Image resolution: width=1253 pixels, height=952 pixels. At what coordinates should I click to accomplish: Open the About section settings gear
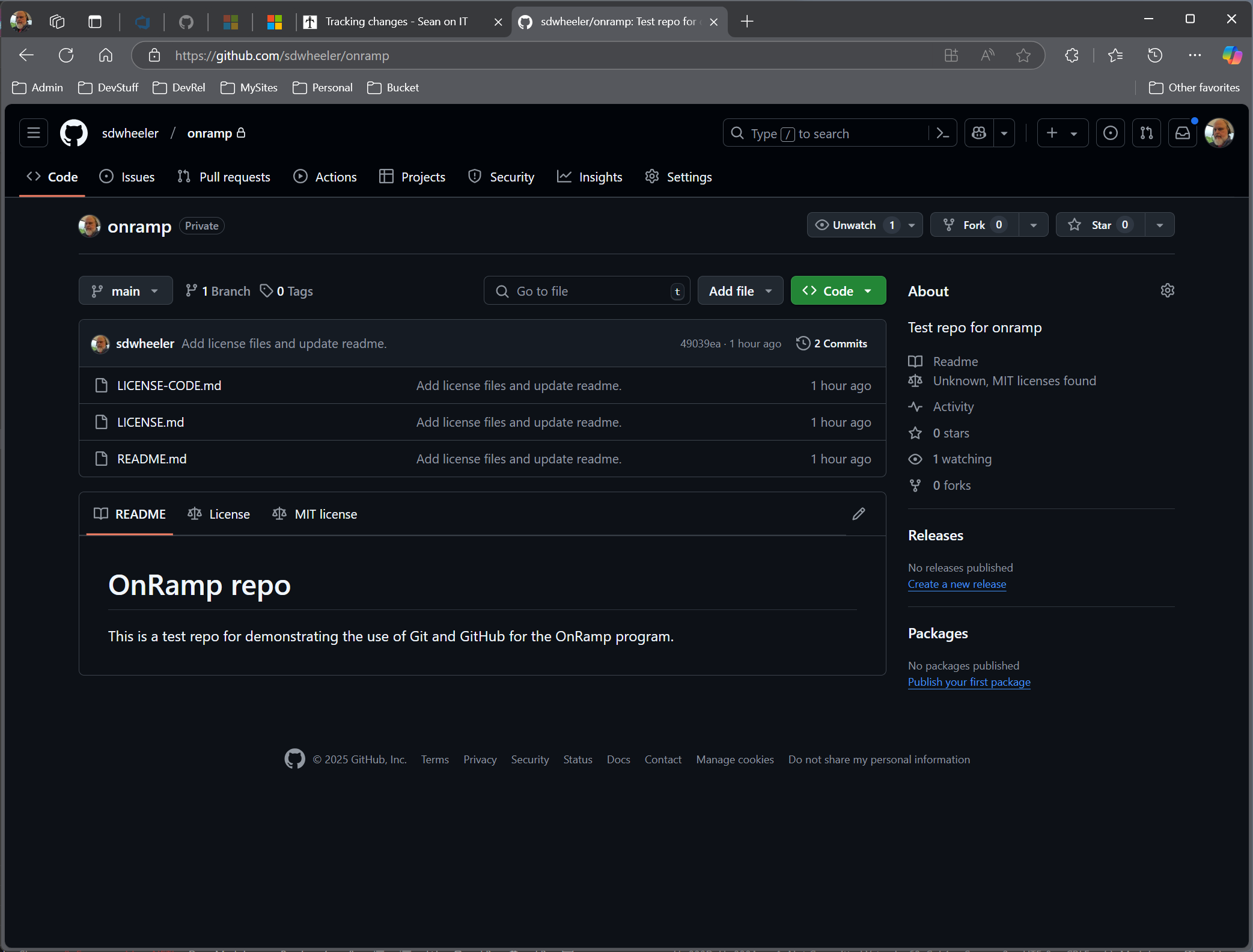(1167, 290)
